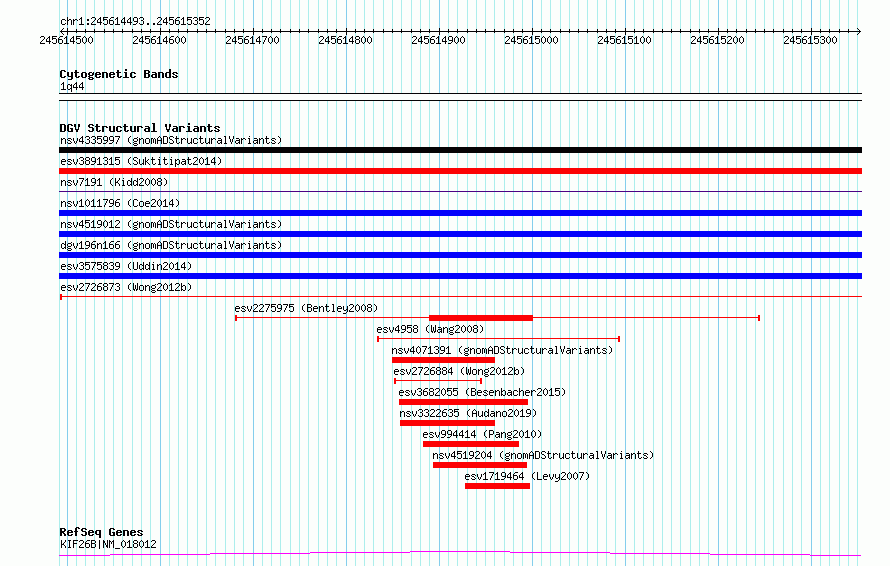This screenshot has height=566, width=890.
Task: Select the 1q44 cytogenetic band label
Action: [72, 86]
